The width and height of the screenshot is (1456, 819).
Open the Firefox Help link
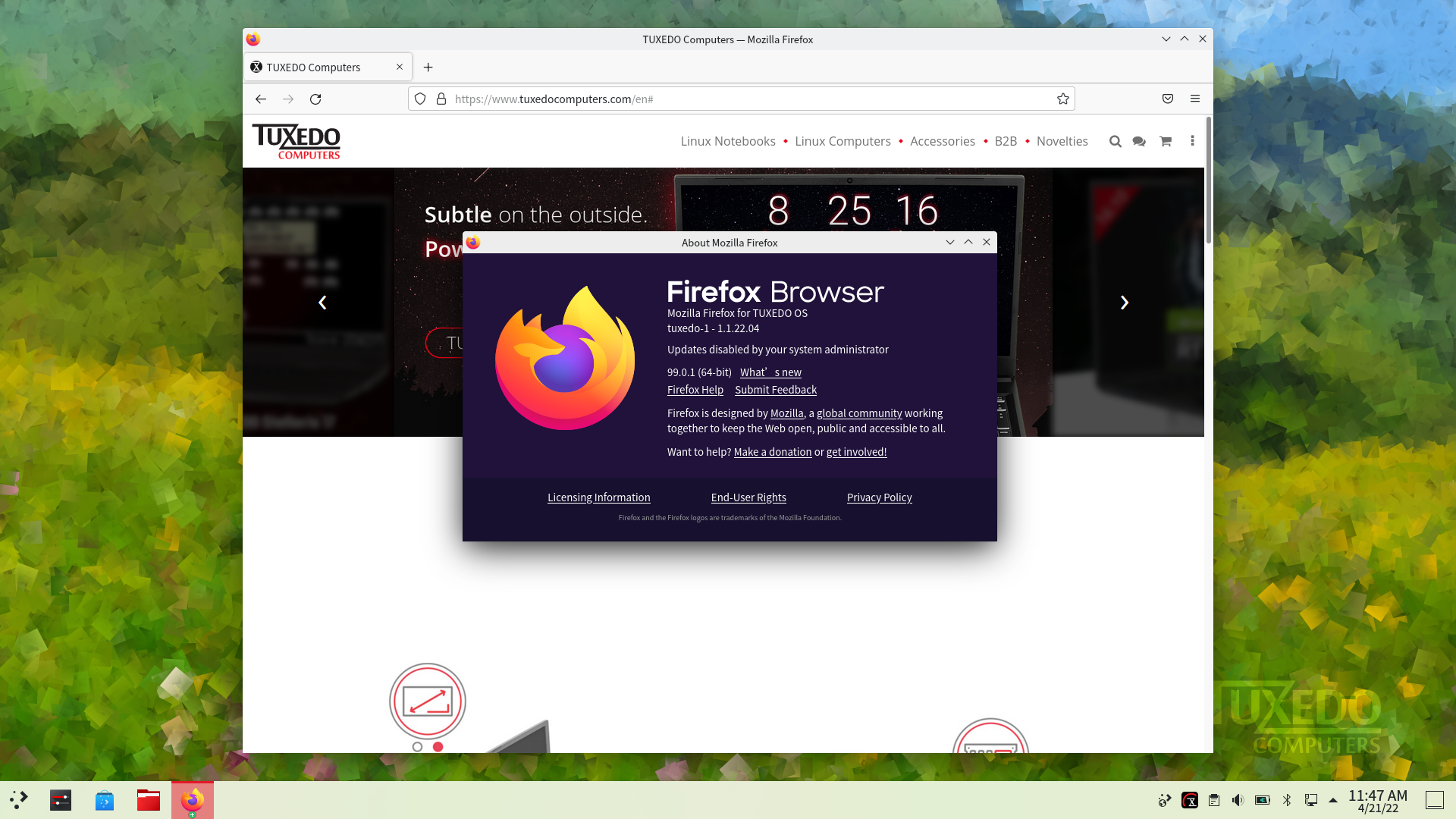695,390
